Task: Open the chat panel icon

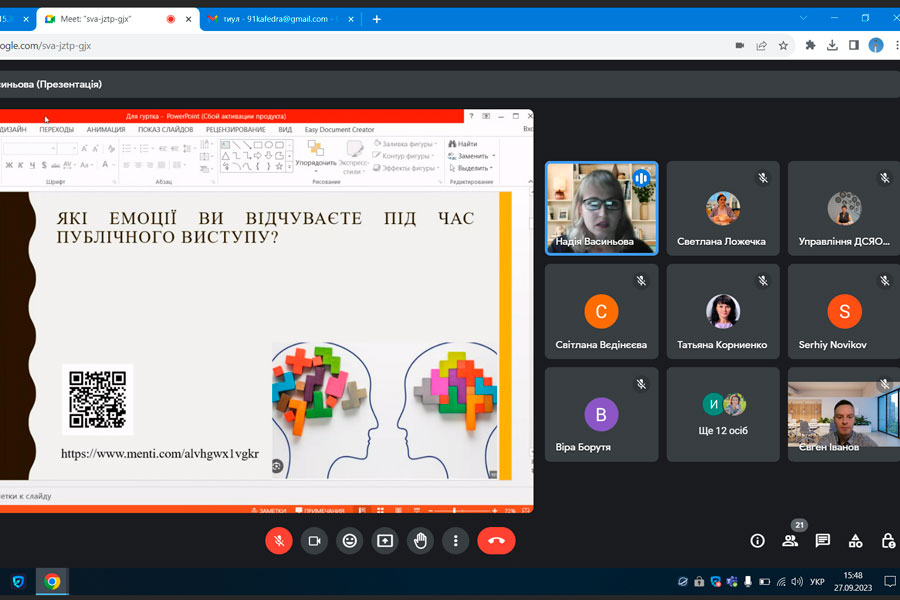Action: pos(822,540)
